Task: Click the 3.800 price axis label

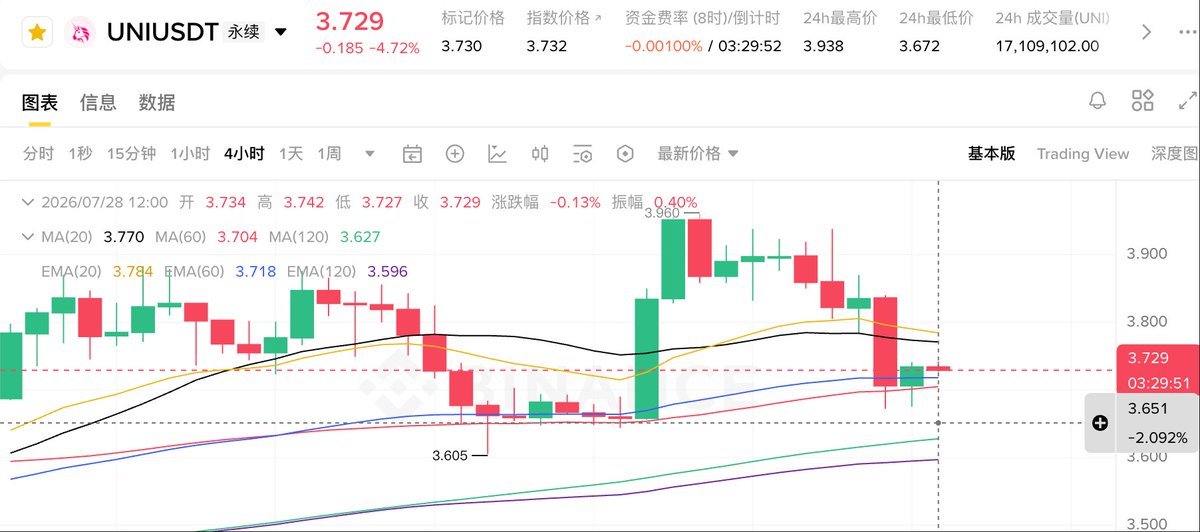Action: [1147, 321]
